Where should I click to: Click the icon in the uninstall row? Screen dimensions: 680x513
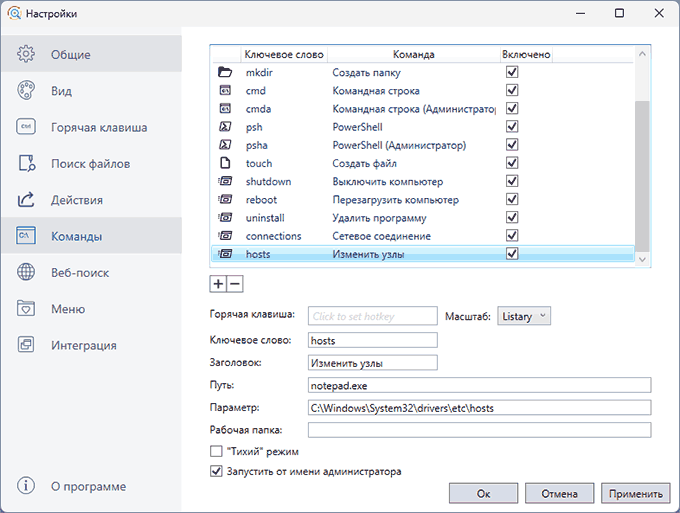225,217
